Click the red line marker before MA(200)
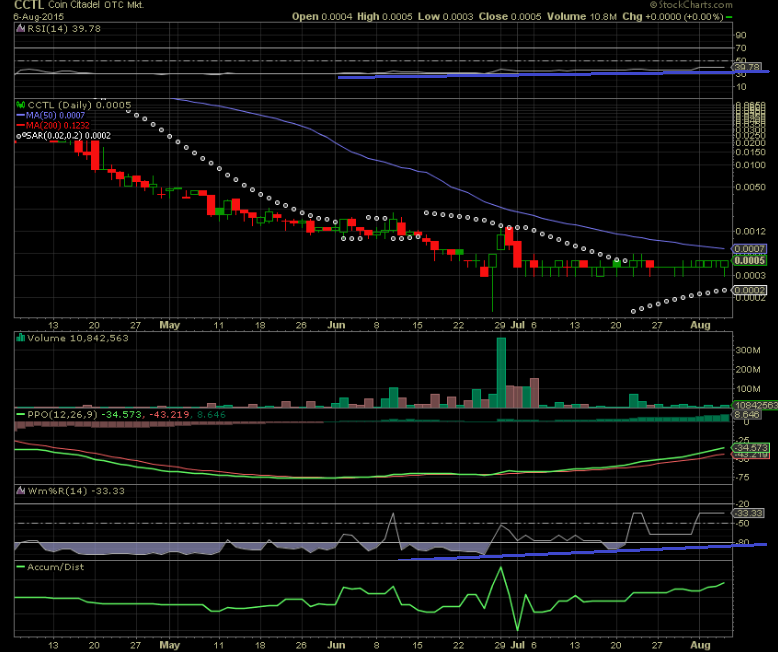This screenshot has height=652, width=778. pyautogui.click(x=20, y=126)
